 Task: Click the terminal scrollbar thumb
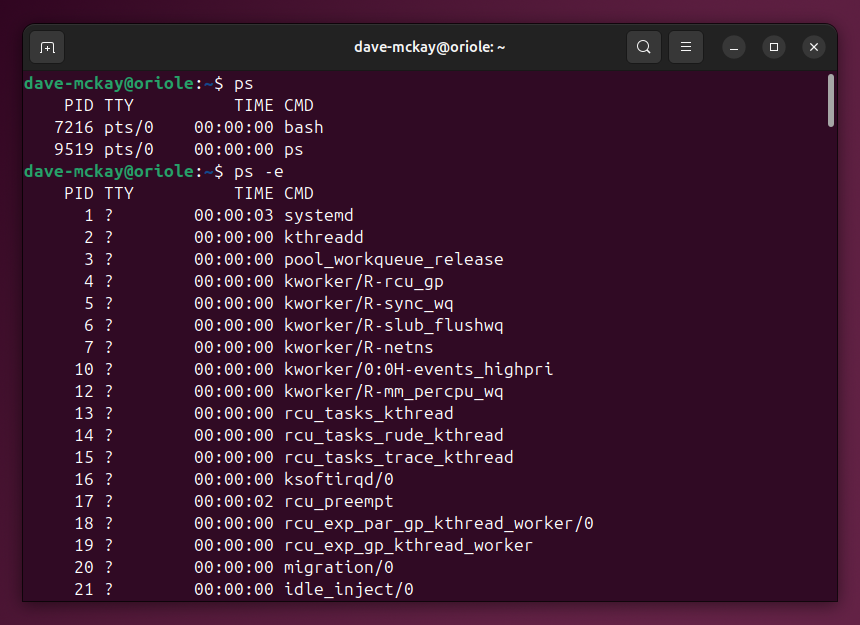pos(831,101)
